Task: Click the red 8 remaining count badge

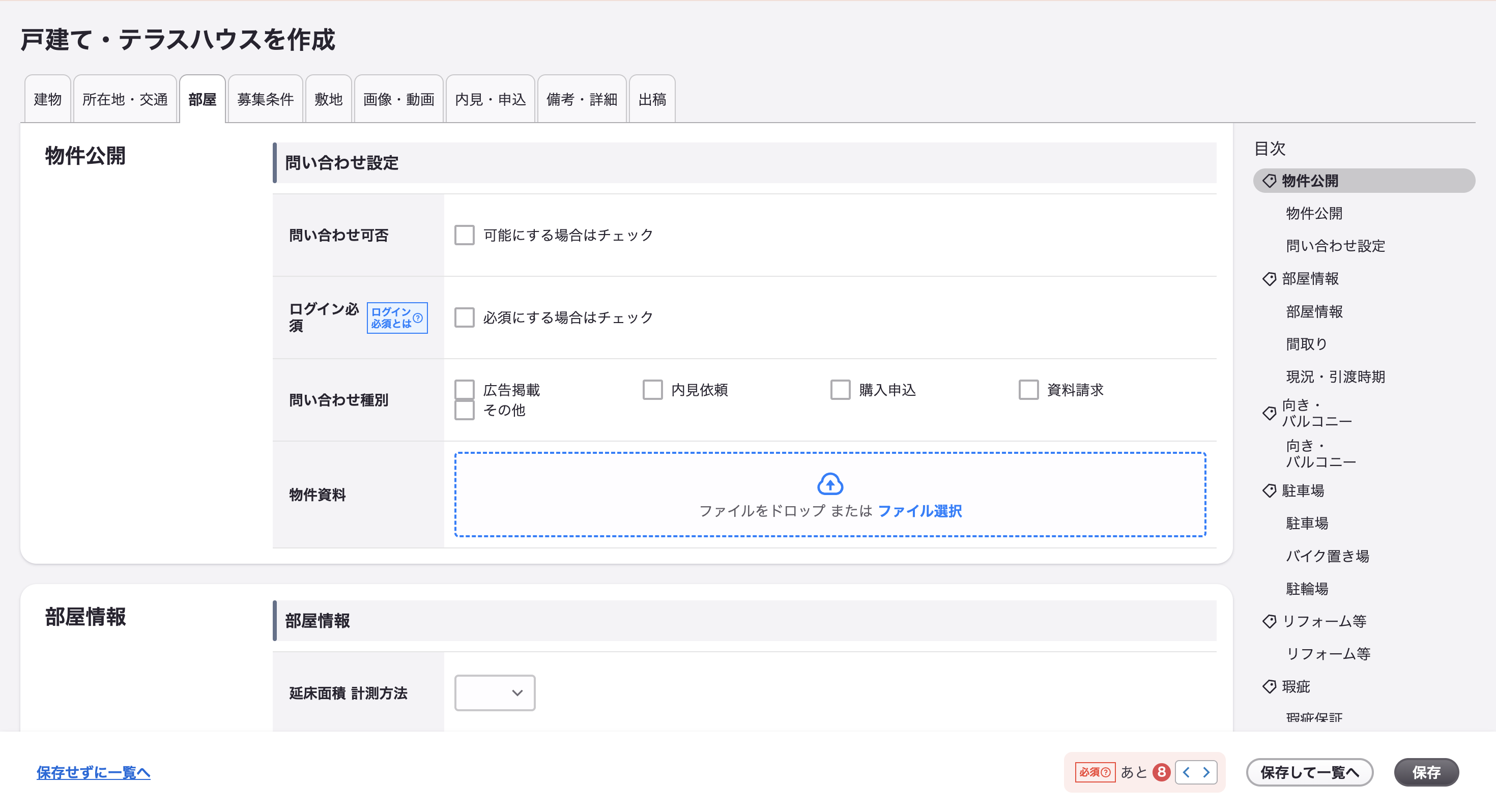Action: (1161, 772)
